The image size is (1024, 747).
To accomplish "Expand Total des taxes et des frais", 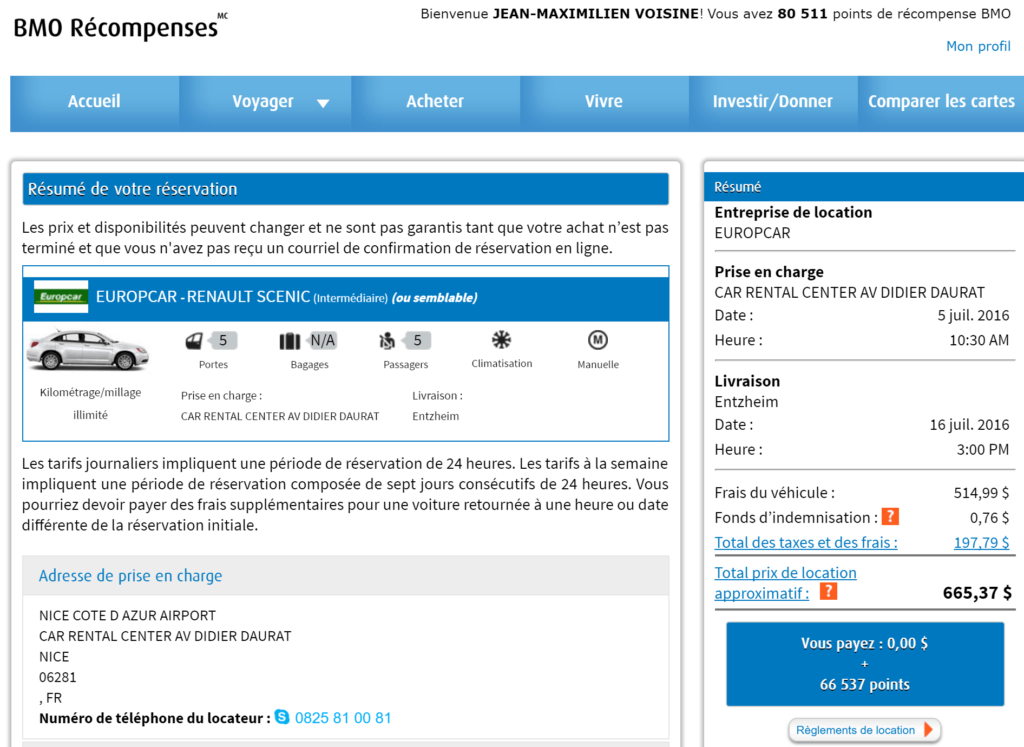I will [x=806, y=542].
